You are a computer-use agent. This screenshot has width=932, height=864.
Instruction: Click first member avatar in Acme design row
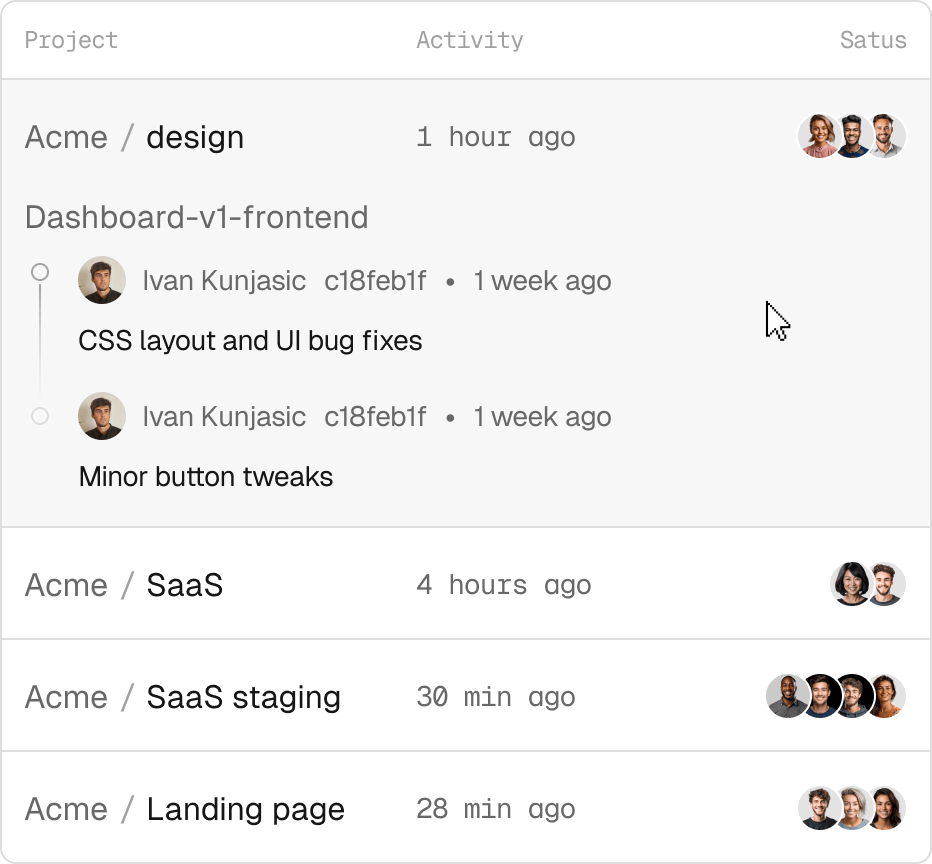[x=819, y=136]
